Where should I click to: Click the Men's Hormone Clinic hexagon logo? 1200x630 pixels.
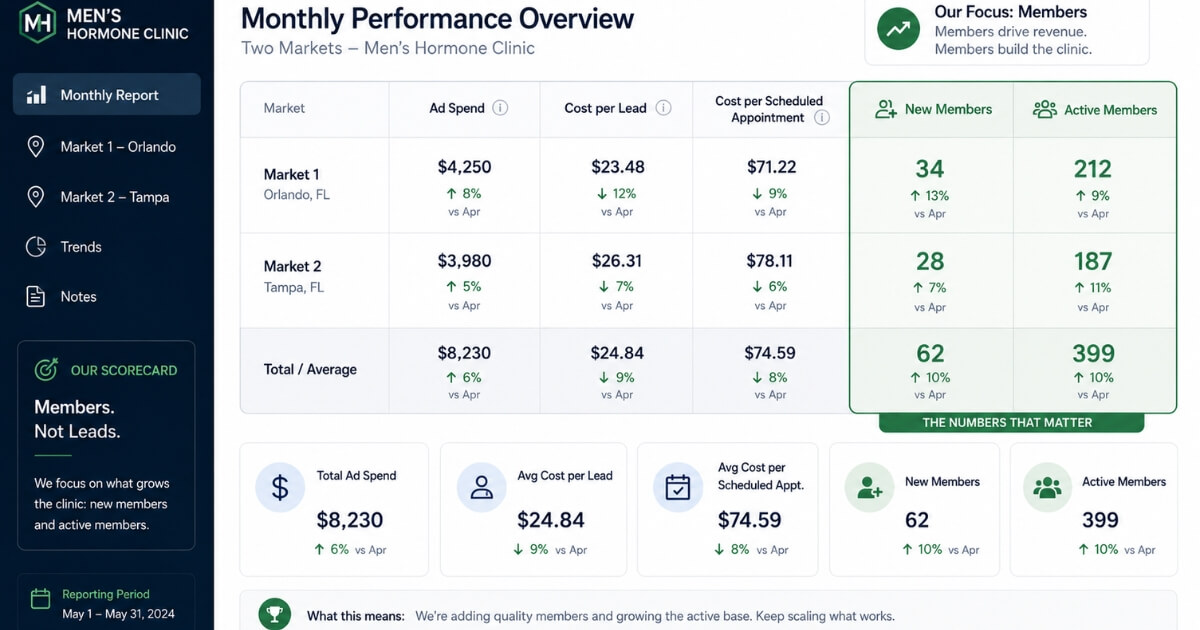38,22
